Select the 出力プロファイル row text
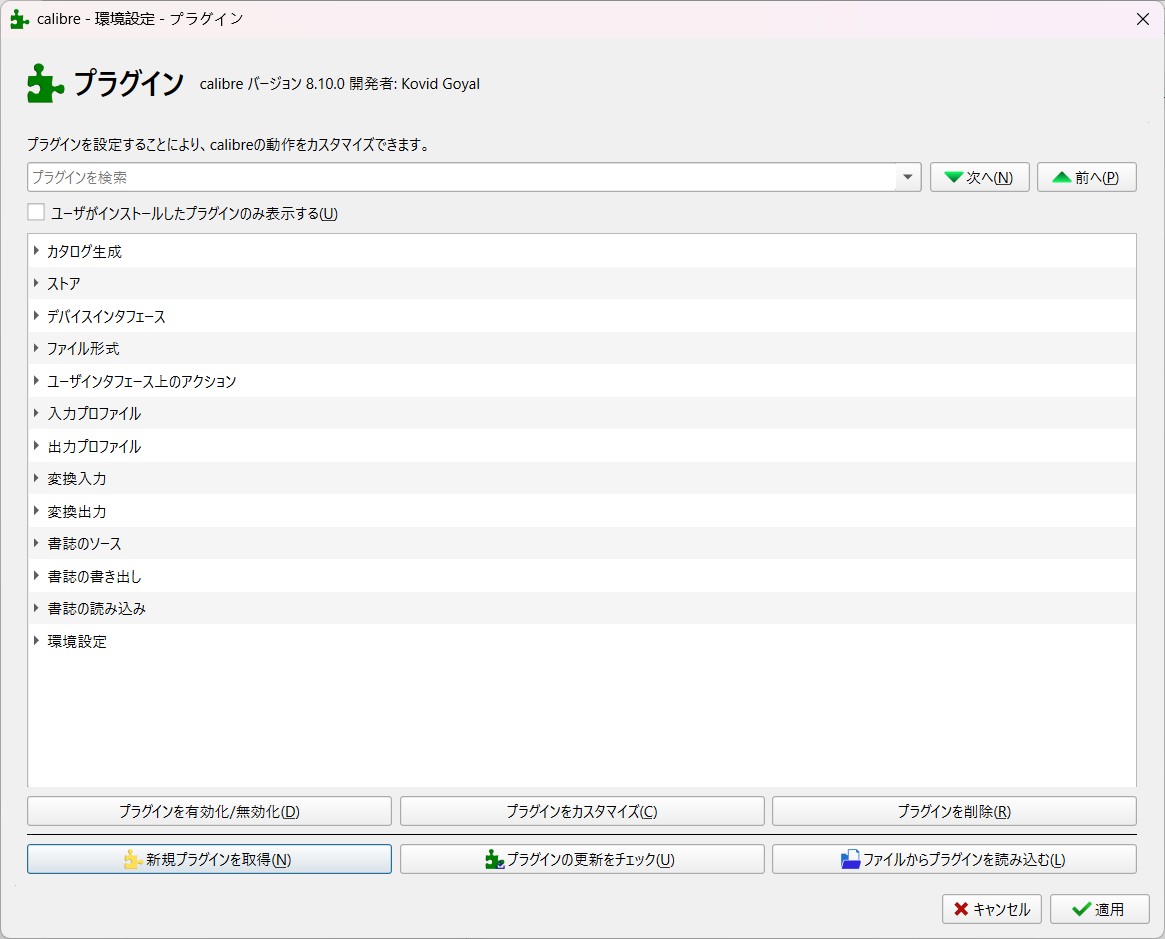Image resolution: width=1165 pixels, height=939 pixels. click(94, 446)
